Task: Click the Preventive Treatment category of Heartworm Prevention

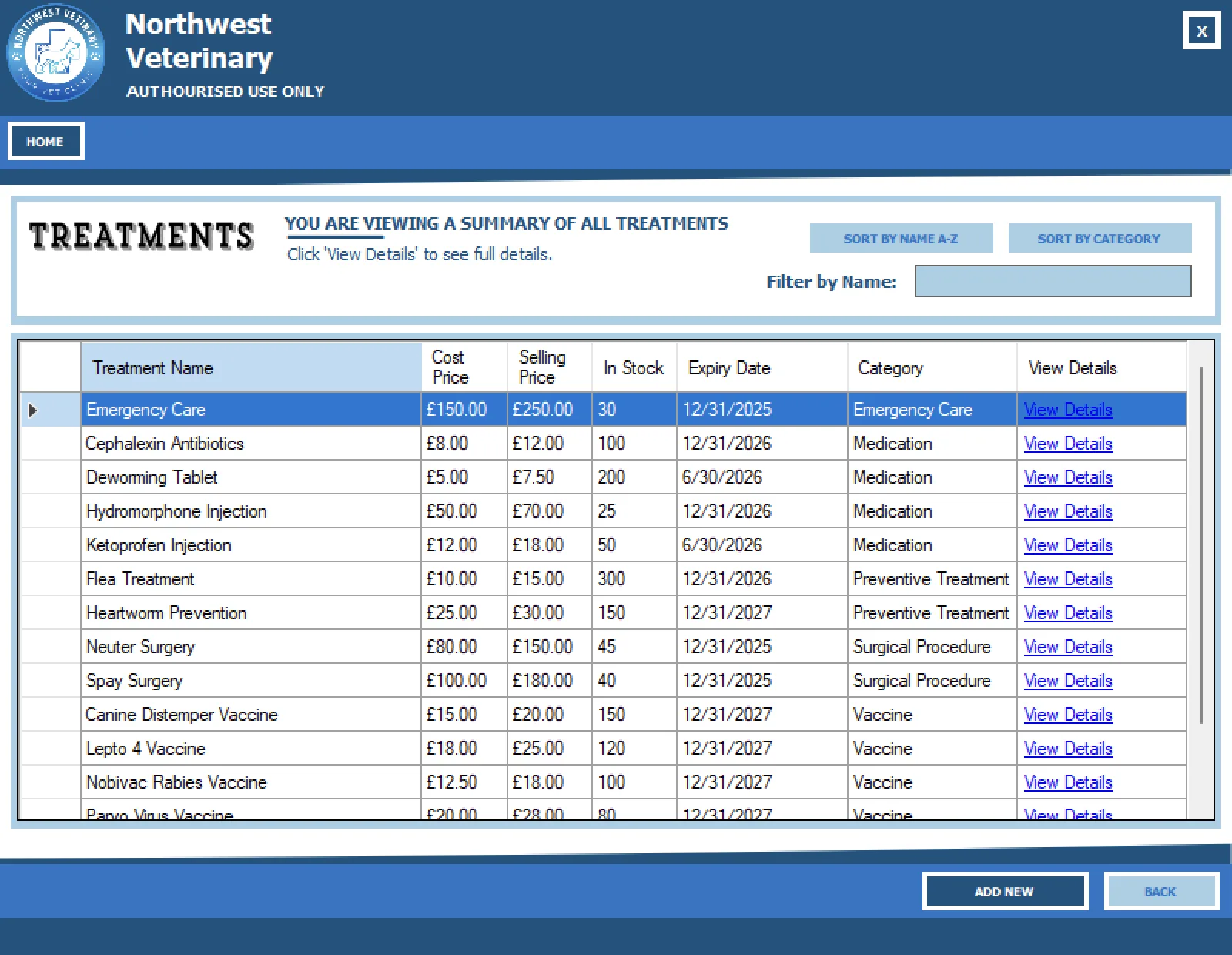Action: [x=932, y=613]
